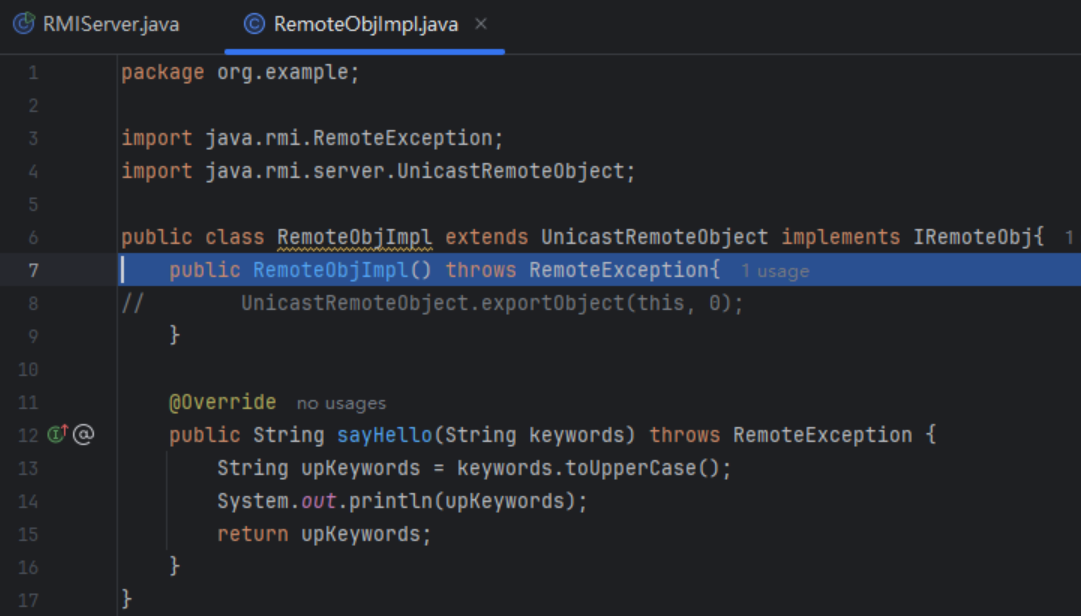Screen dimensions: 1081x616
Task: Click the class icon on the RemoteObjImpl.java tab
Action: click(254, 24)
